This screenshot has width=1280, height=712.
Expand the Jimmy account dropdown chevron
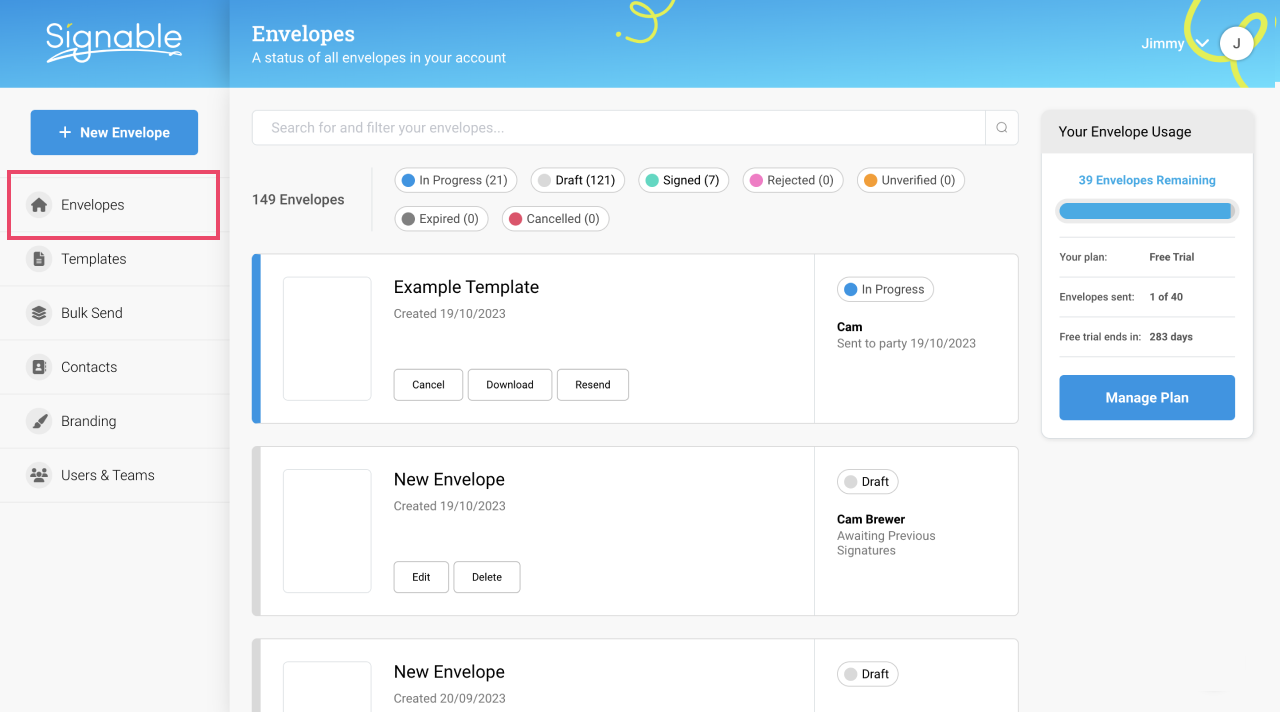coord(1202,44)
